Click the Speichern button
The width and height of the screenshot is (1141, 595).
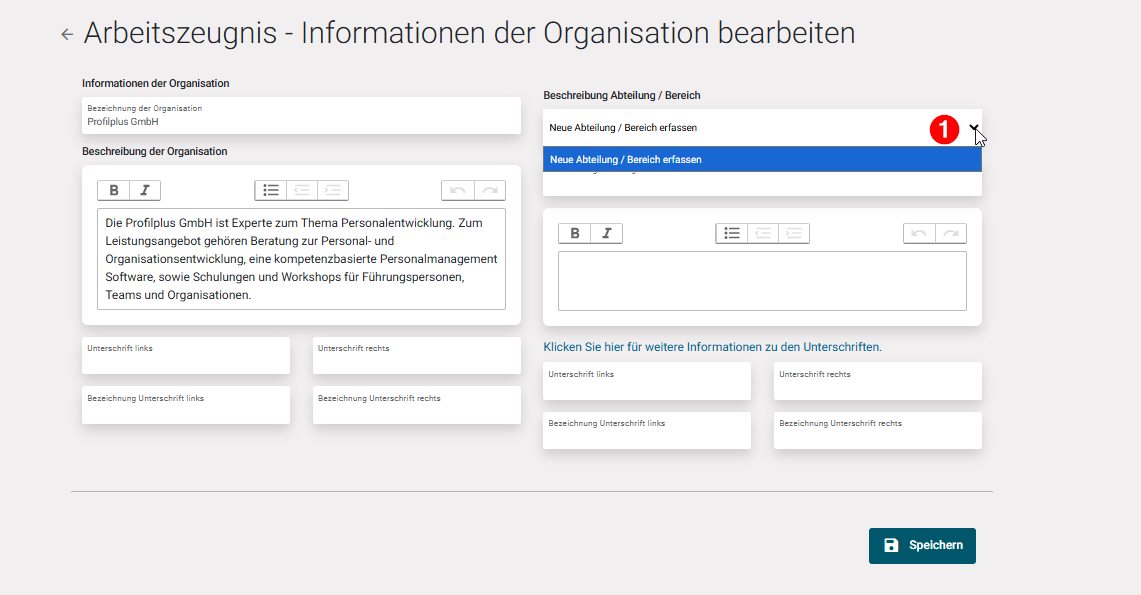pos(921,546)
